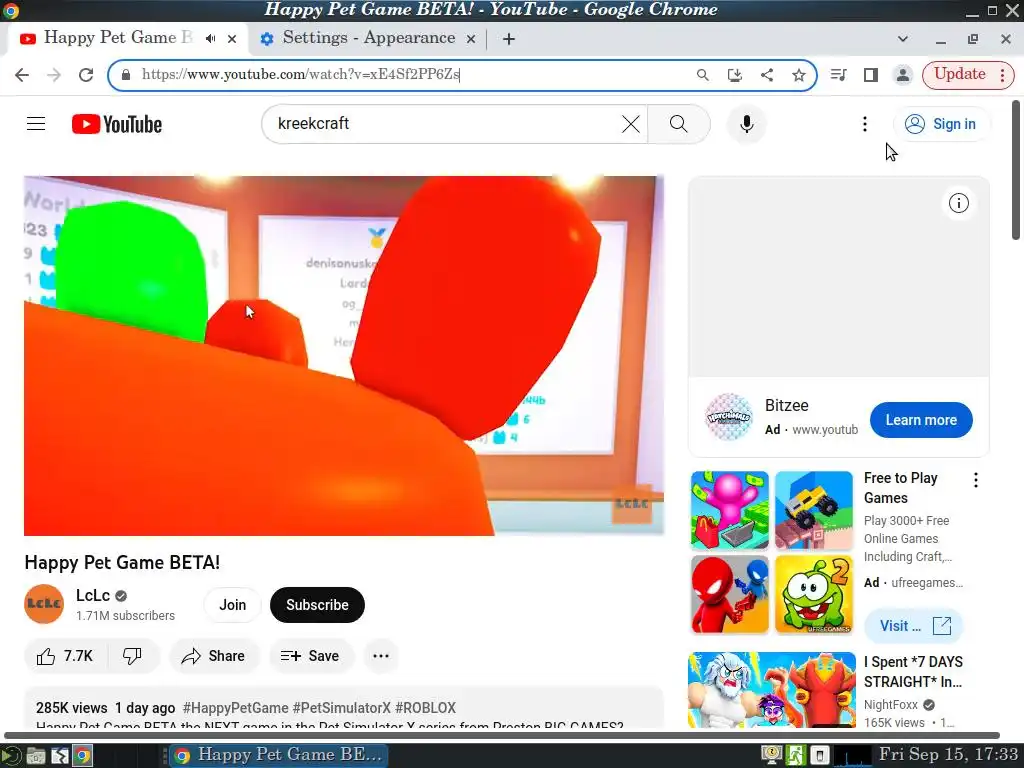Expand the tab search chevron

[x=903, y=39]
